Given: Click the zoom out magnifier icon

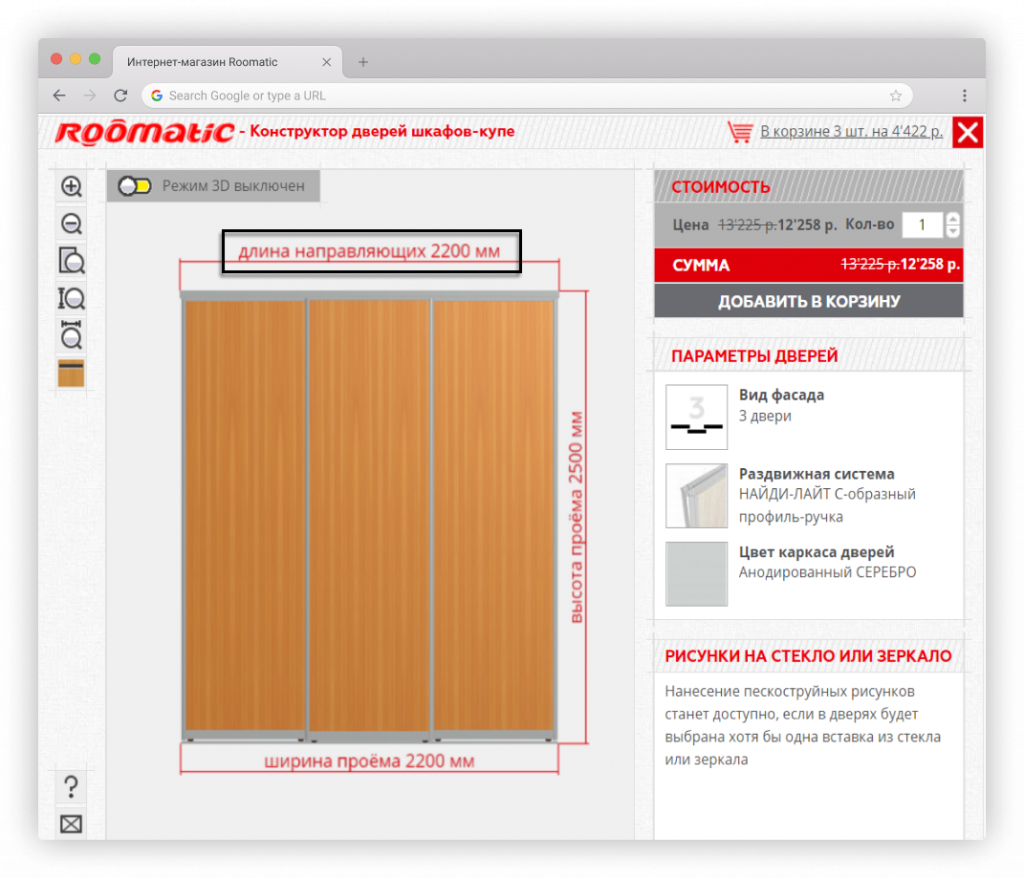Looking at the screenshot, I should [x=71, y=224].
